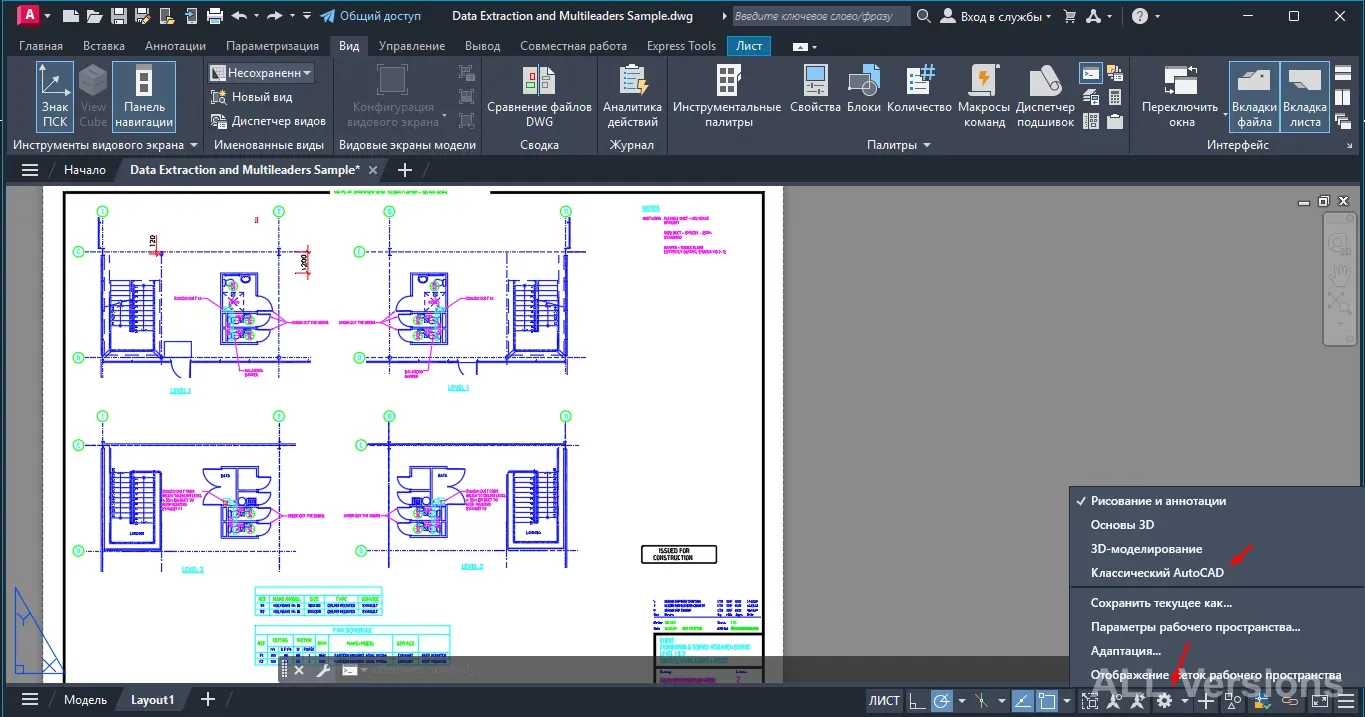
Task: Toggle clean screen icon in status bar
Action: click(1320, 701)
